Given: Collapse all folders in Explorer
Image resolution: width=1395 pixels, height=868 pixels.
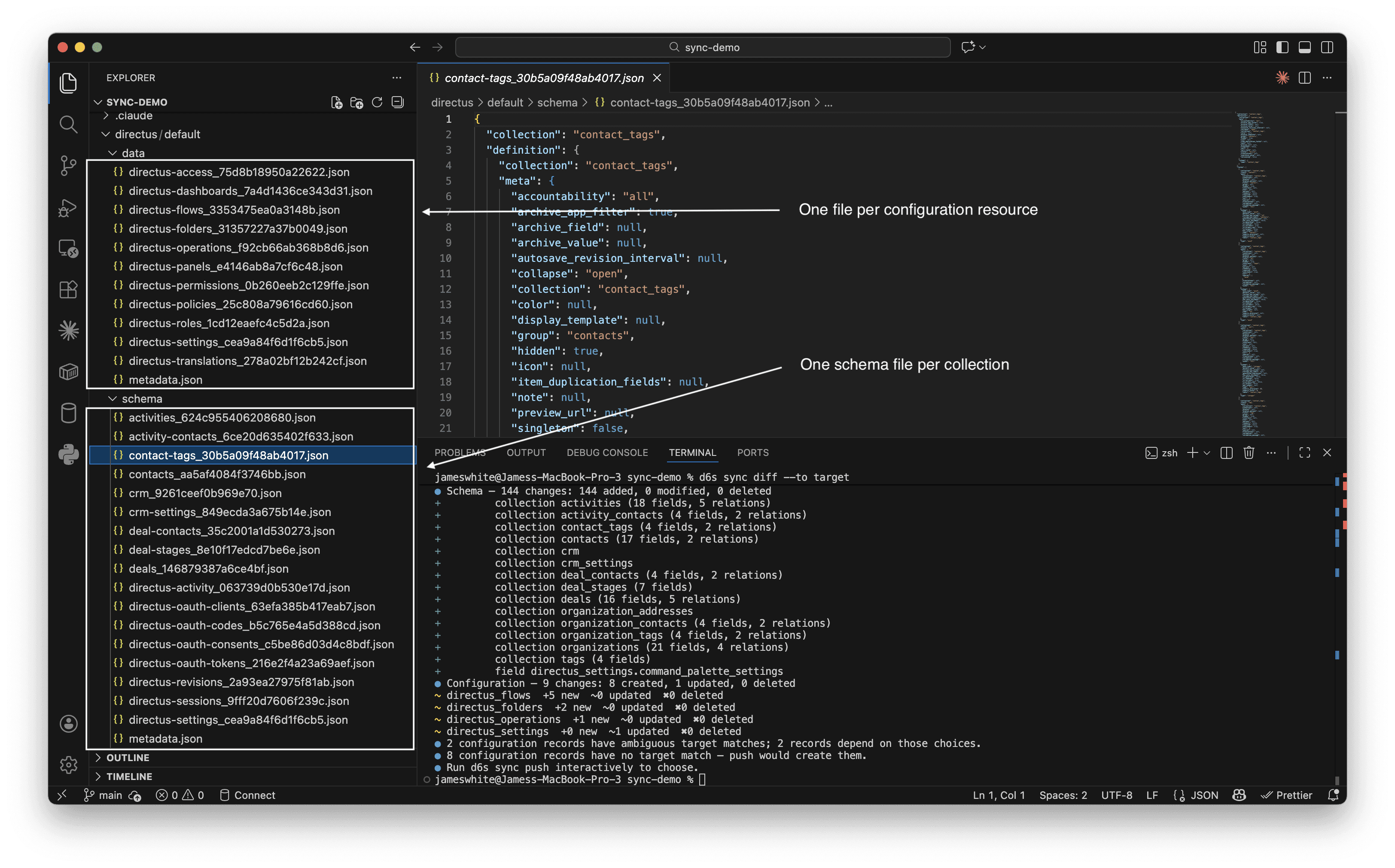Looking at the screenshot, I should pyautogui.click(x=397, y=102).
